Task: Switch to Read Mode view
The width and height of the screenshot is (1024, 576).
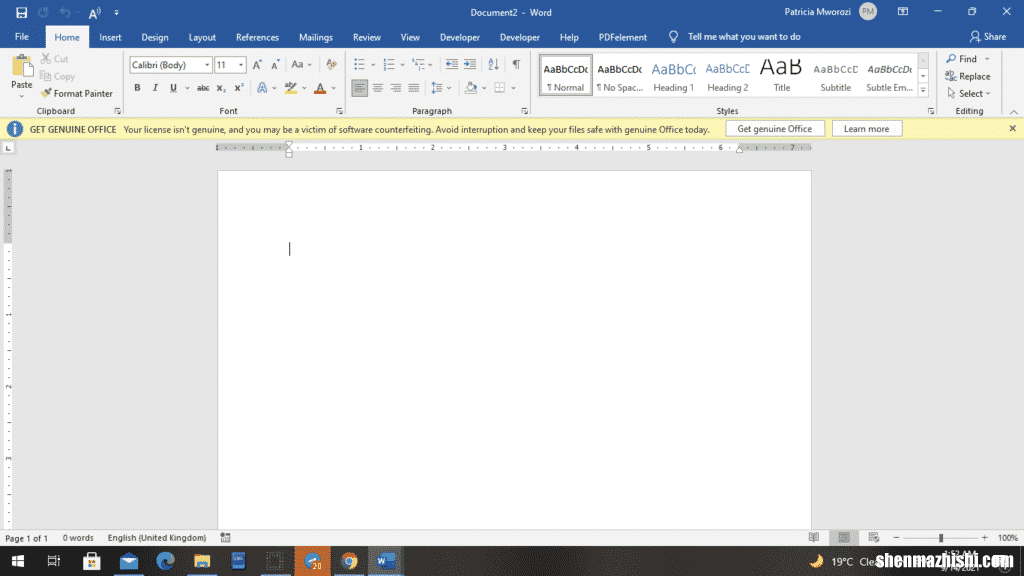Action: click(814, 537)
